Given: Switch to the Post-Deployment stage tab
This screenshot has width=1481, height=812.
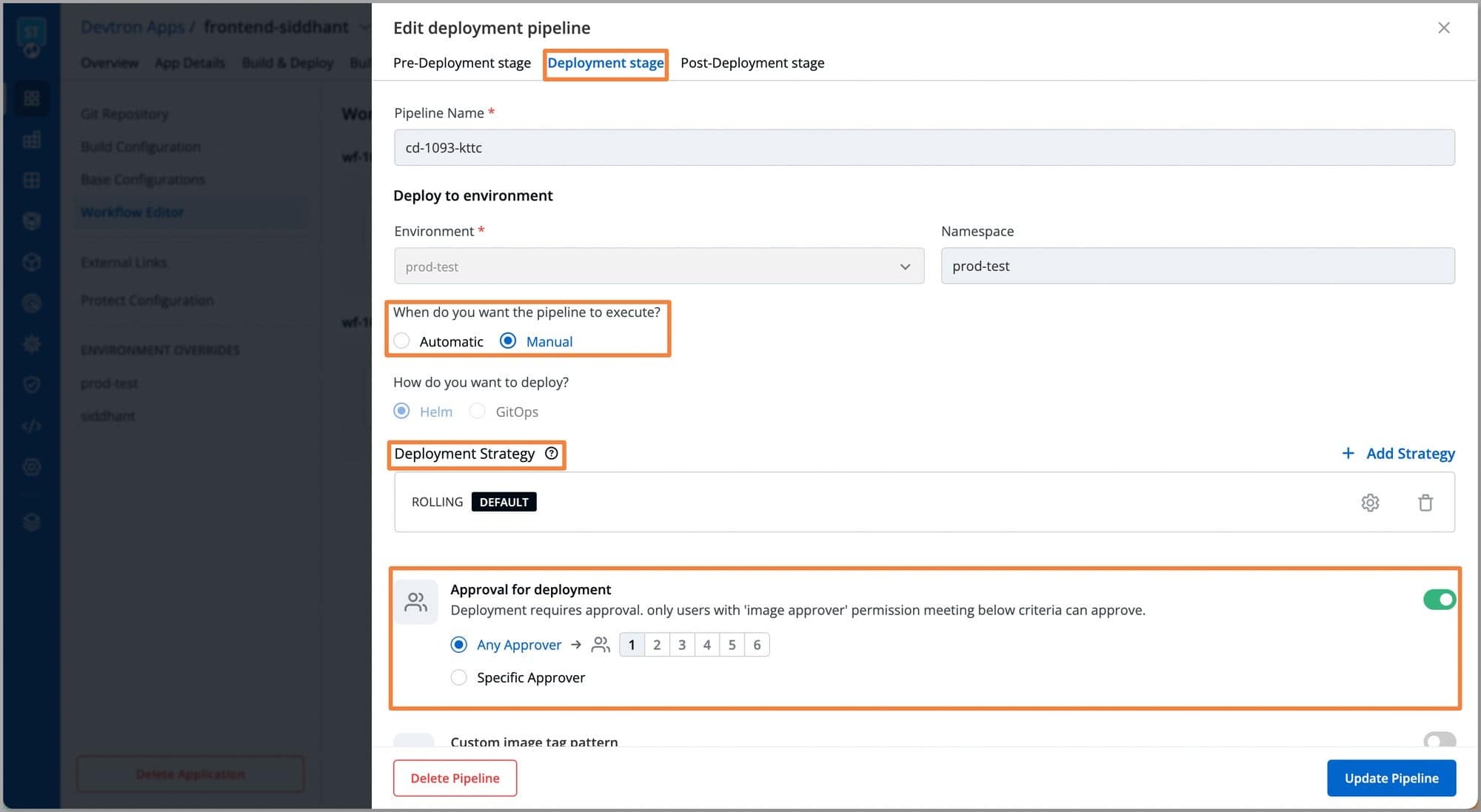Looking at the screenshot, I should (752, 62).
